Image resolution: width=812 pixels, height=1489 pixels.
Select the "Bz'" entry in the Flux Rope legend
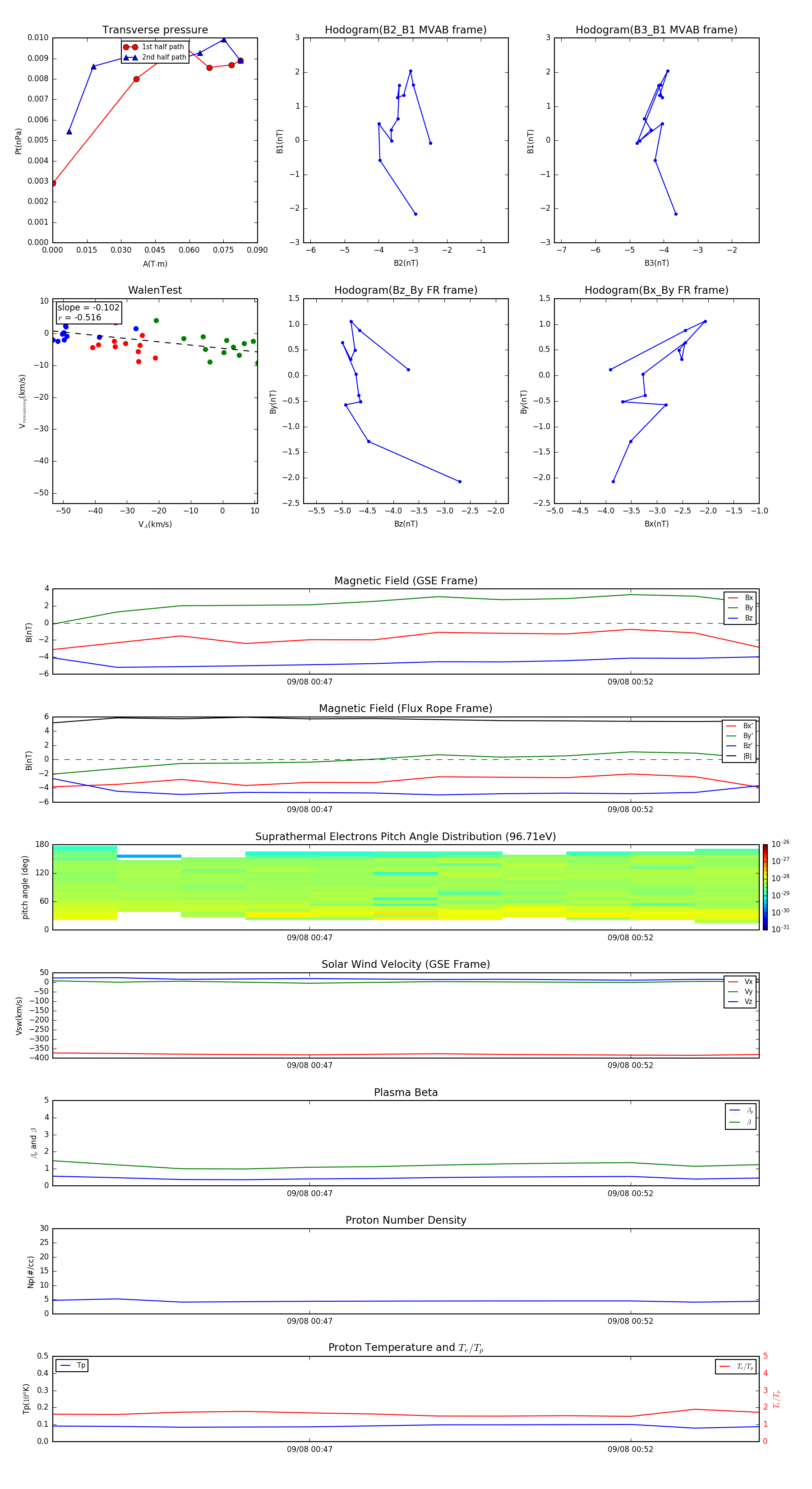[739, 746]
